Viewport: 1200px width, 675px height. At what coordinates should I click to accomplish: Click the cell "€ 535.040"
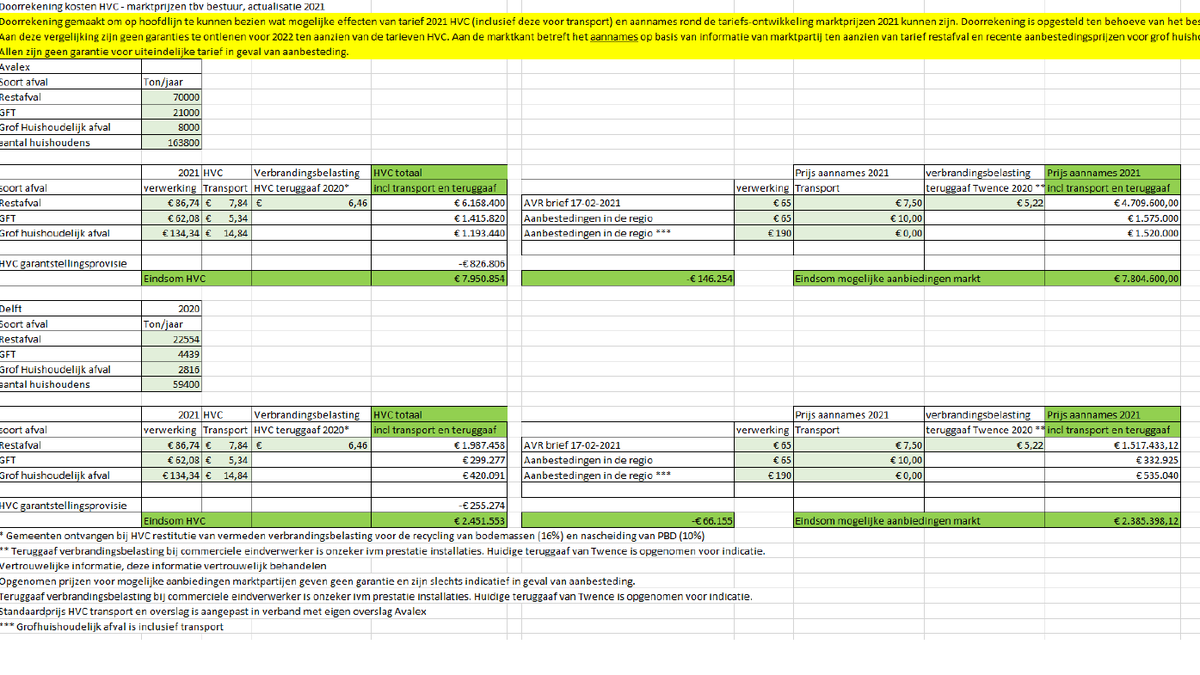tap(1114, 475)
